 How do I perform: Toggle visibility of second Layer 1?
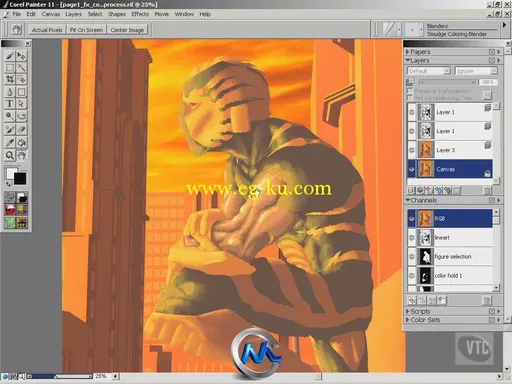[x=412, y=131]
